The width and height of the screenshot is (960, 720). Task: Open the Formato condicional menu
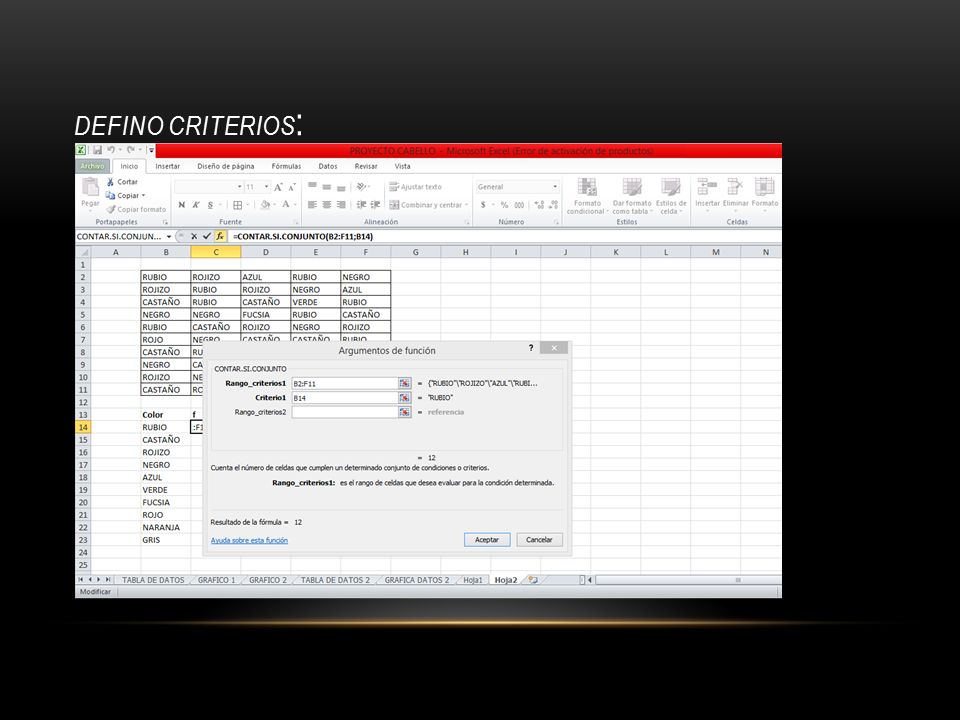click(587, 196)
